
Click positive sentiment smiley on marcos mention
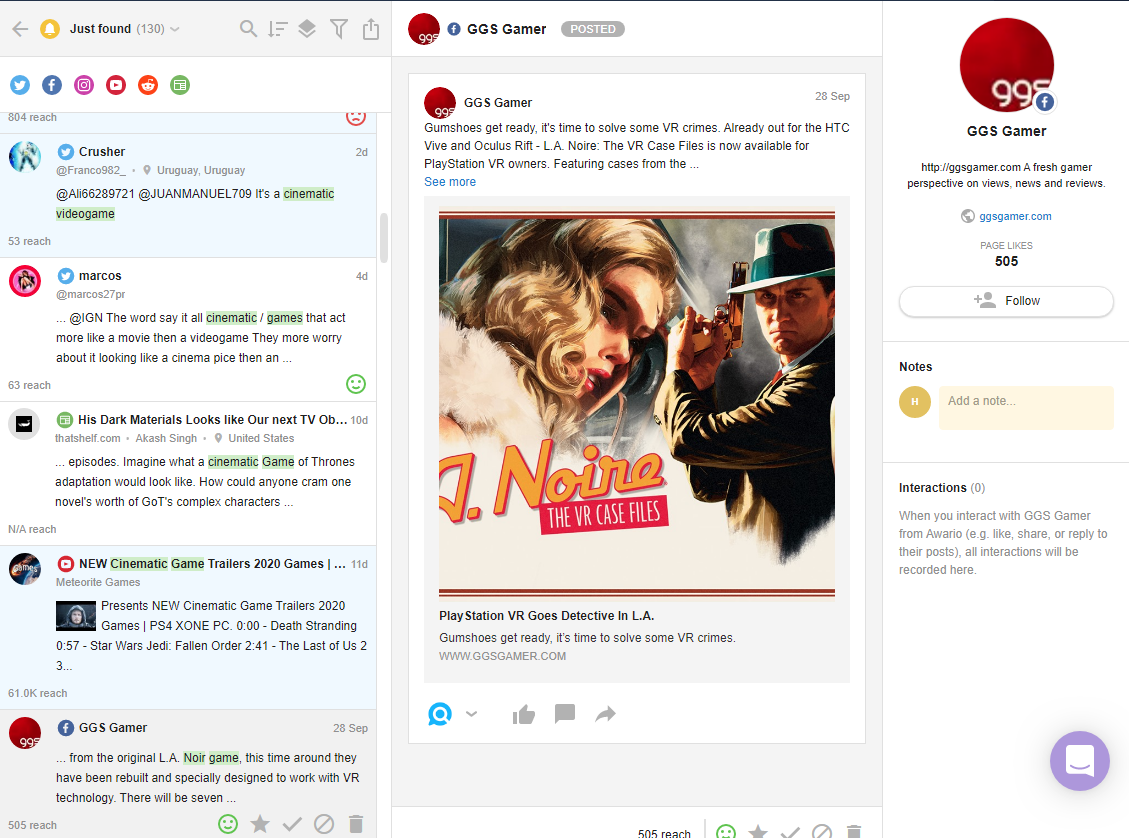pos(356,384)
